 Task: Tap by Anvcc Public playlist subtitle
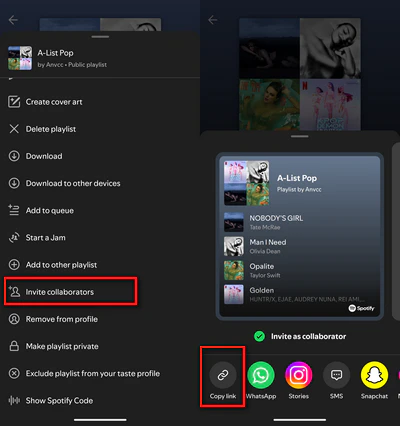[x=72, y=65]
